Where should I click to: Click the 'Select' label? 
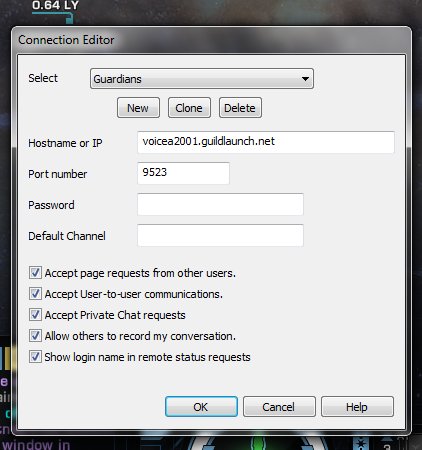[x=43, y=78]
